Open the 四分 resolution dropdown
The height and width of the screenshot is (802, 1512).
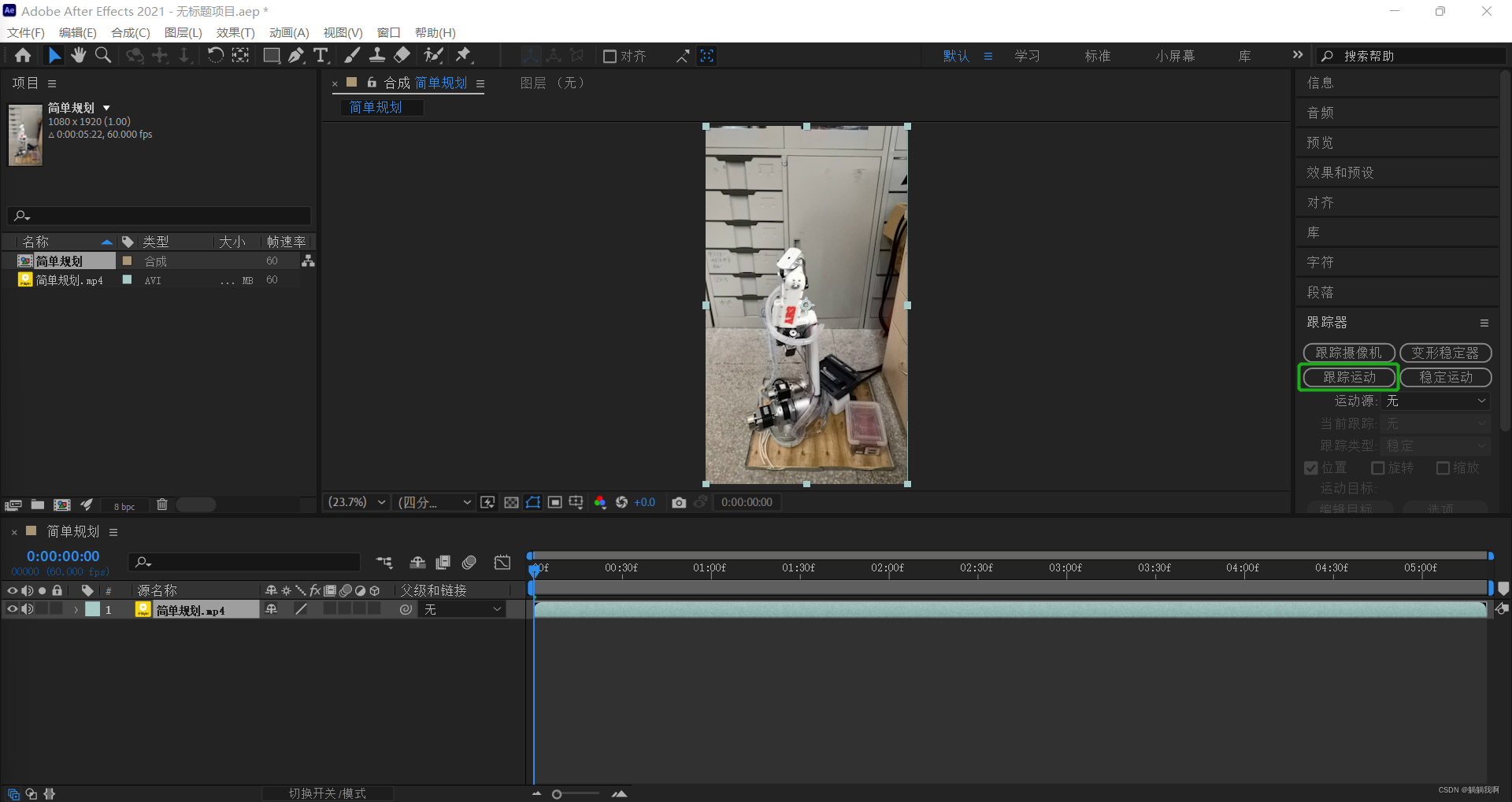tap(434, 502)
